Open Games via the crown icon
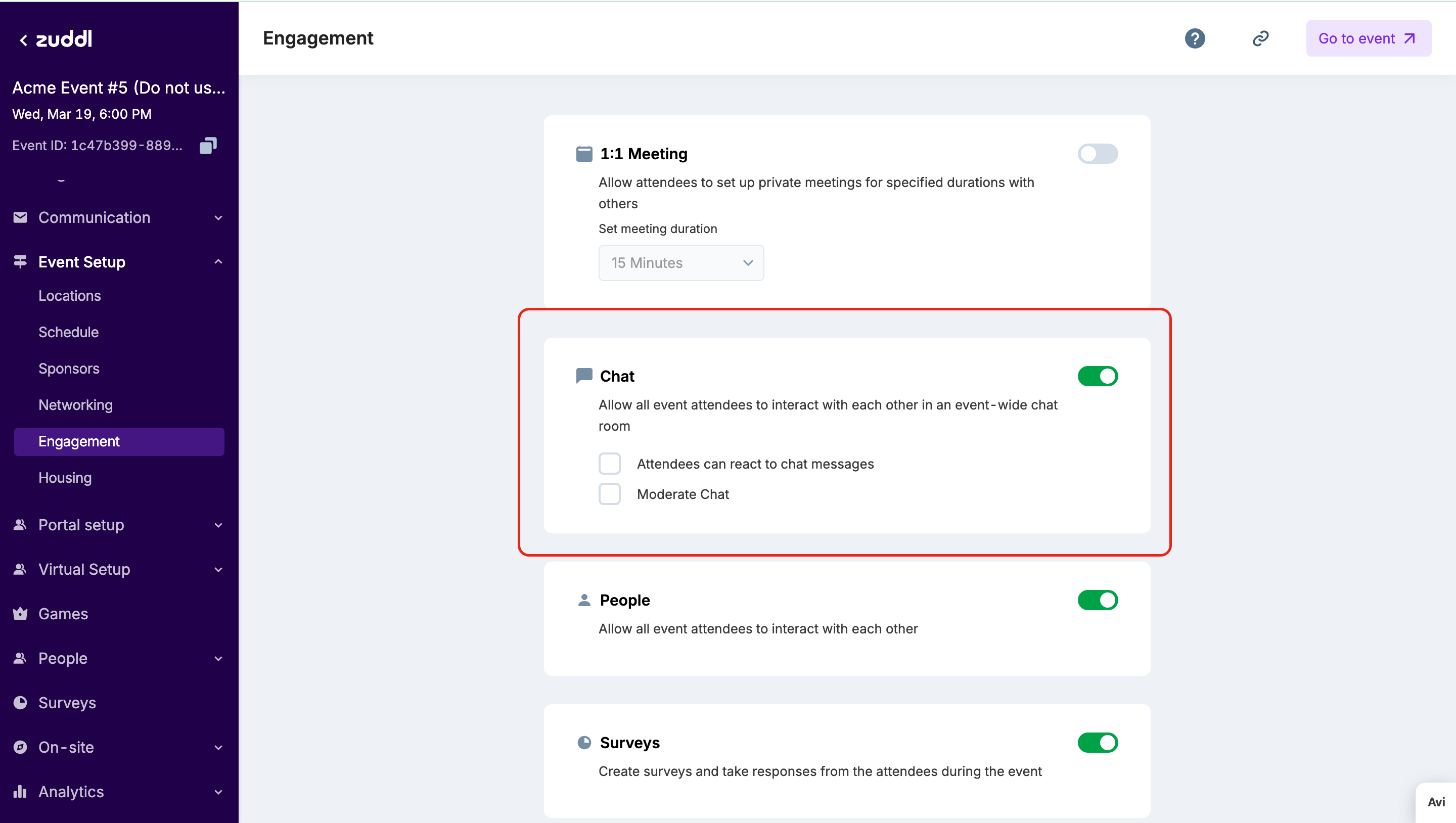1456x823 pixels. tap(20, 613)
